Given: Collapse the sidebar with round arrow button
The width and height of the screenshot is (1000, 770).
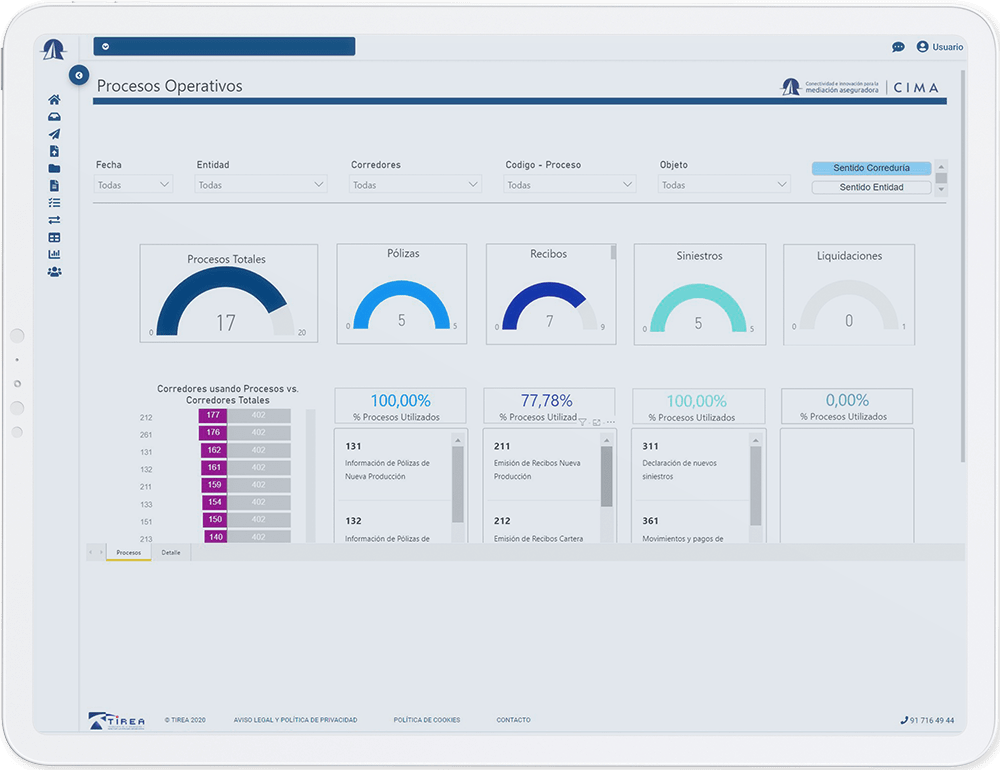Looking at the screenshot, I should (79, 75).
